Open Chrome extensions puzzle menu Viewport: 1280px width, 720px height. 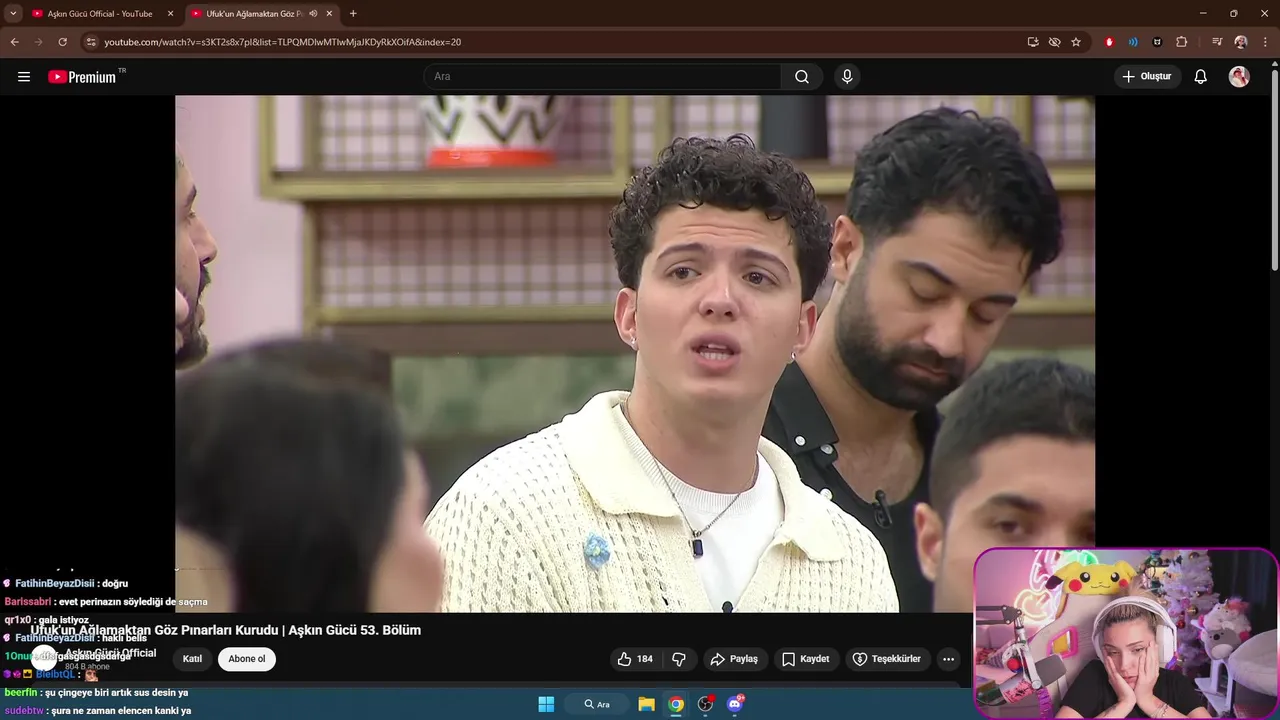pyautogui.click(x=1182, y=42)
